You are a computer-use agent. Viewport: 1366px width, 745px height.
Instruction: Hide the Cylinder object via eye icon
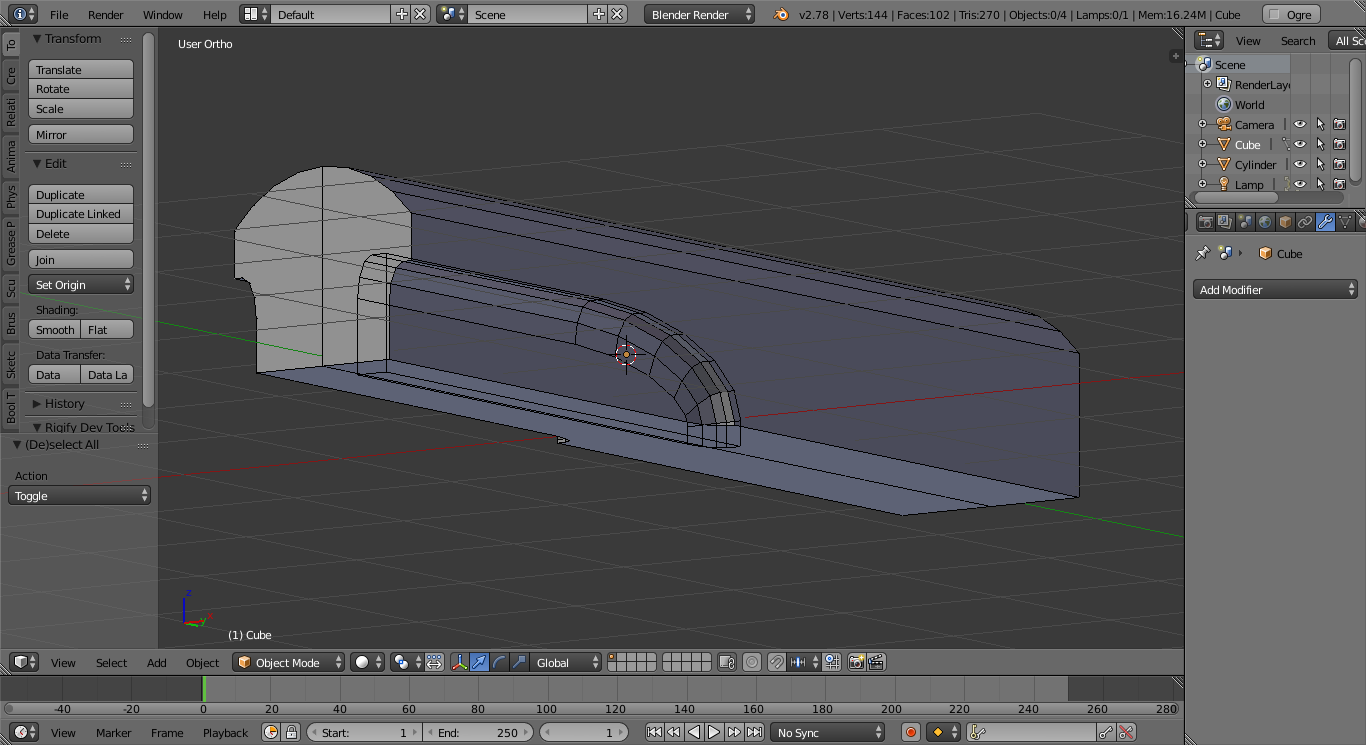coord(1300,165)
